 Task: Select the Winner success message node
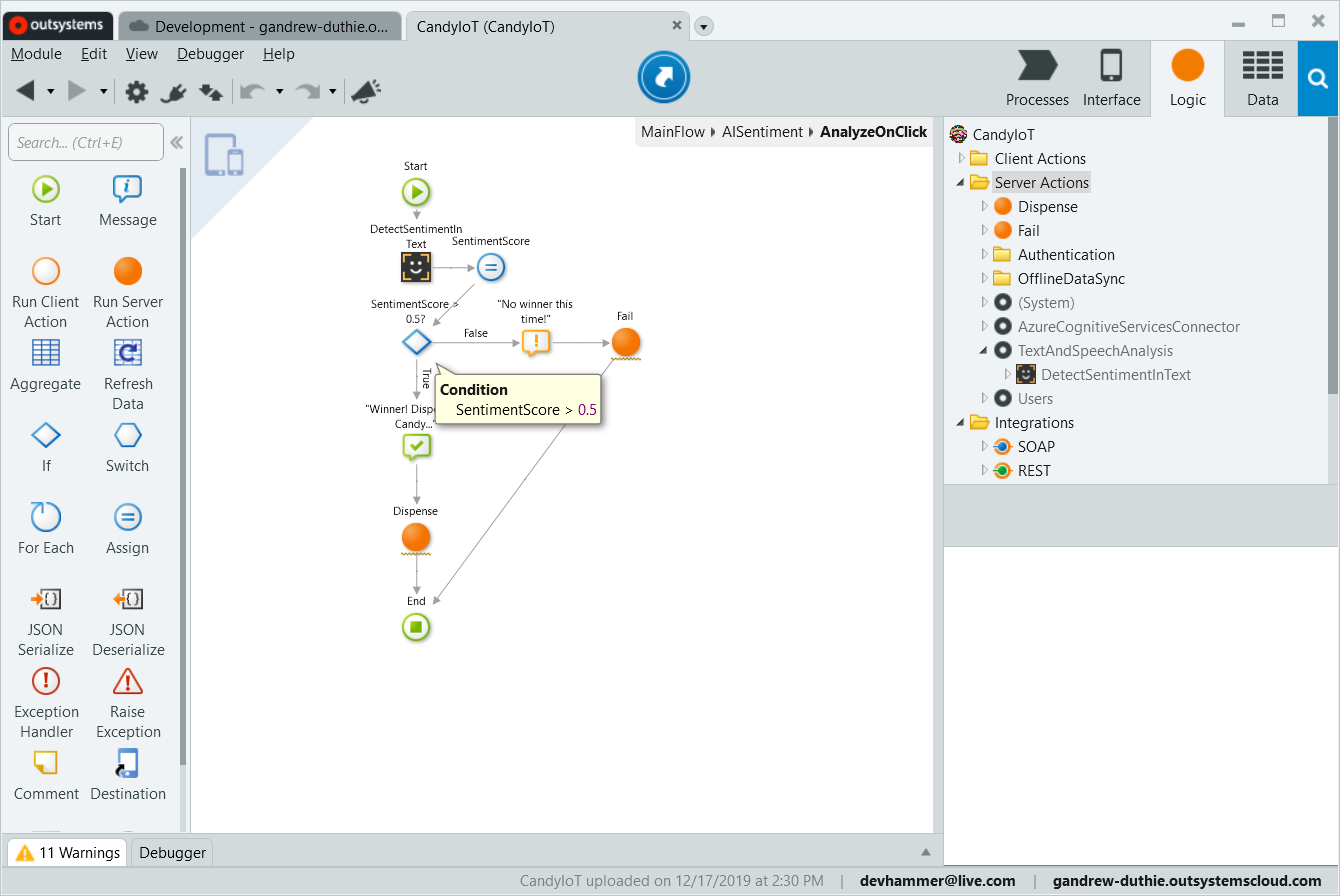416,447
